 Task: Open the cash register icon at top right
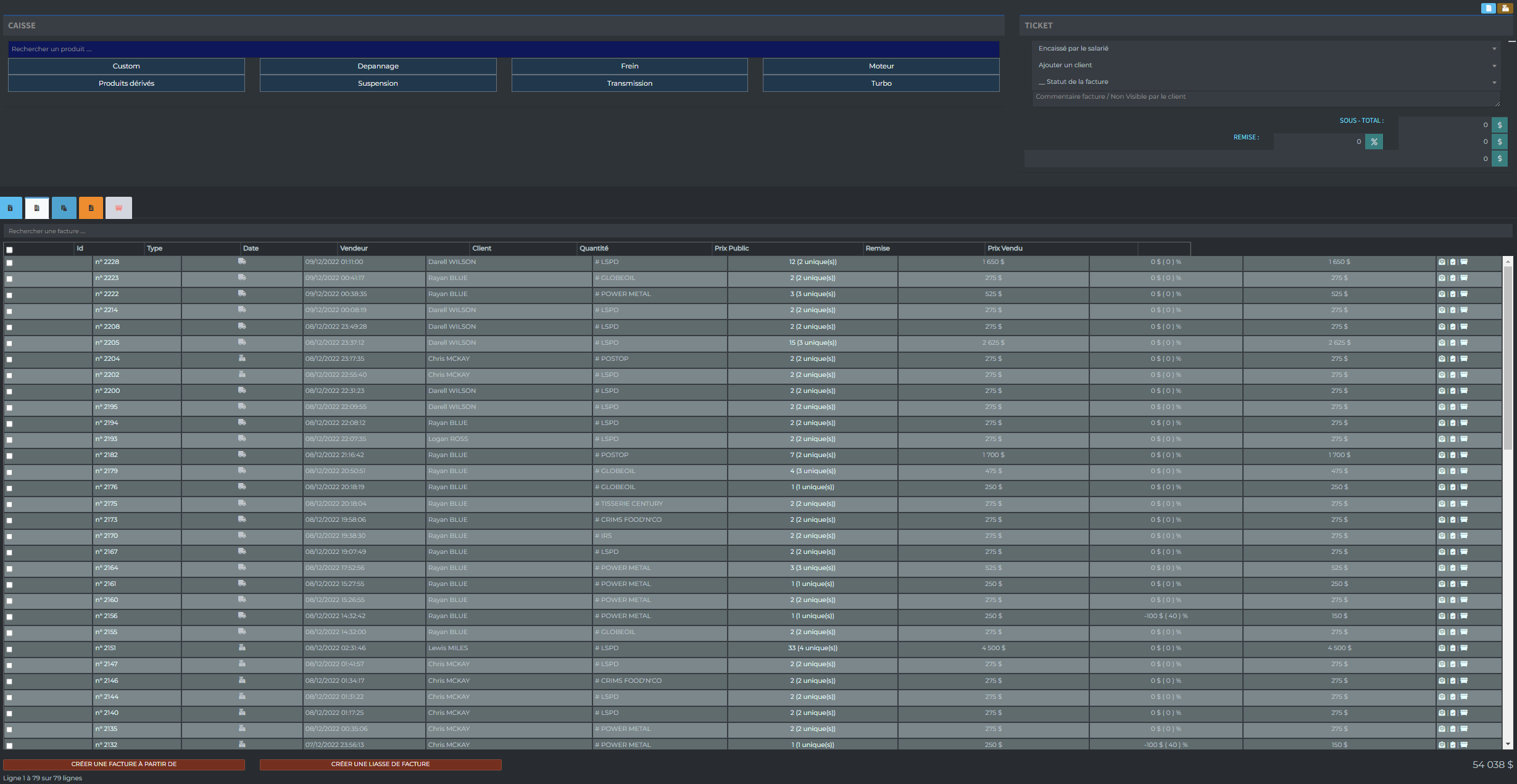click(1505, 8)
